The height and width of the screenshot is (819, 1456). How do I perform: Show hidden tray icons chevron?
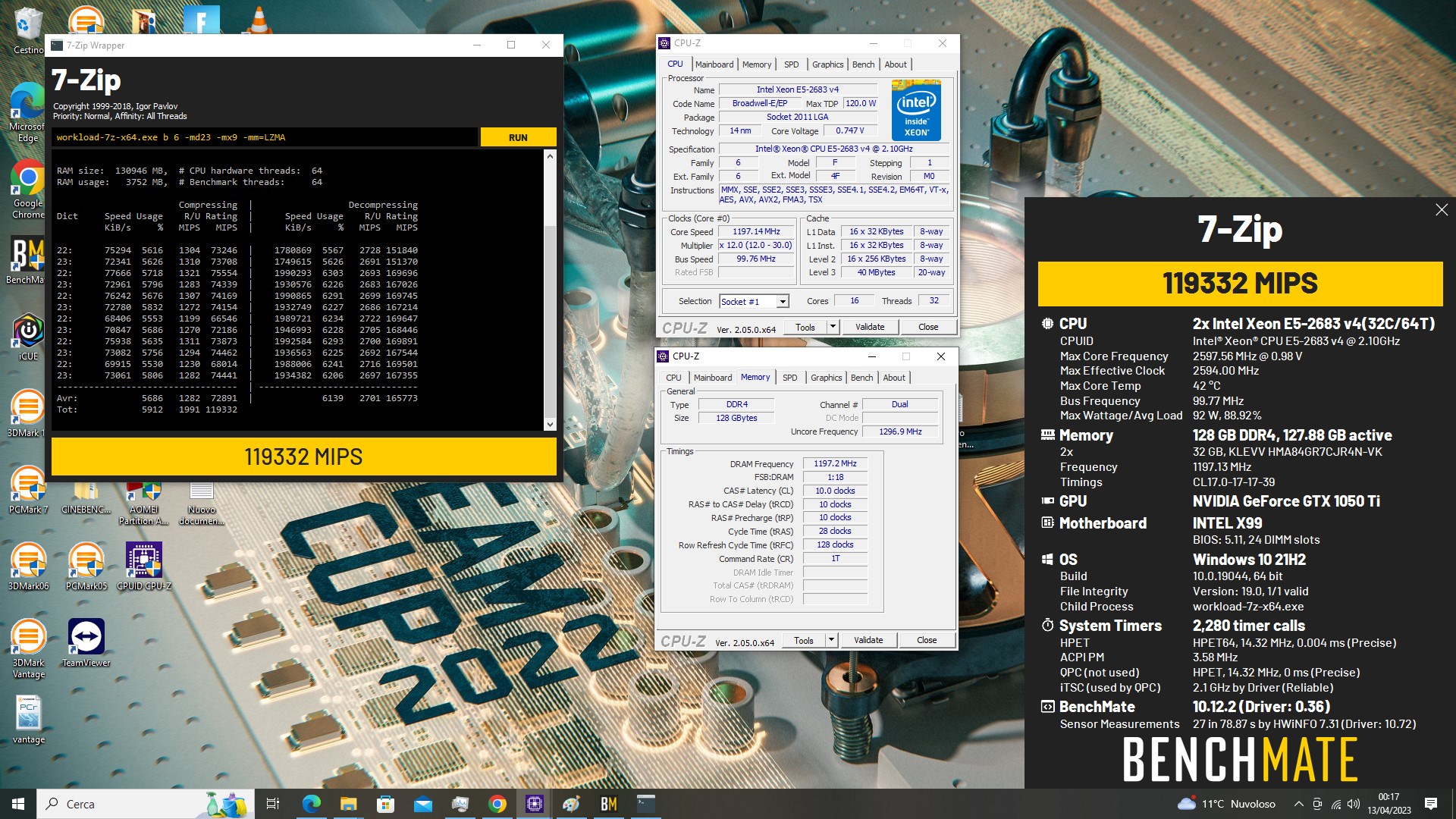(x=1298, y=804)
